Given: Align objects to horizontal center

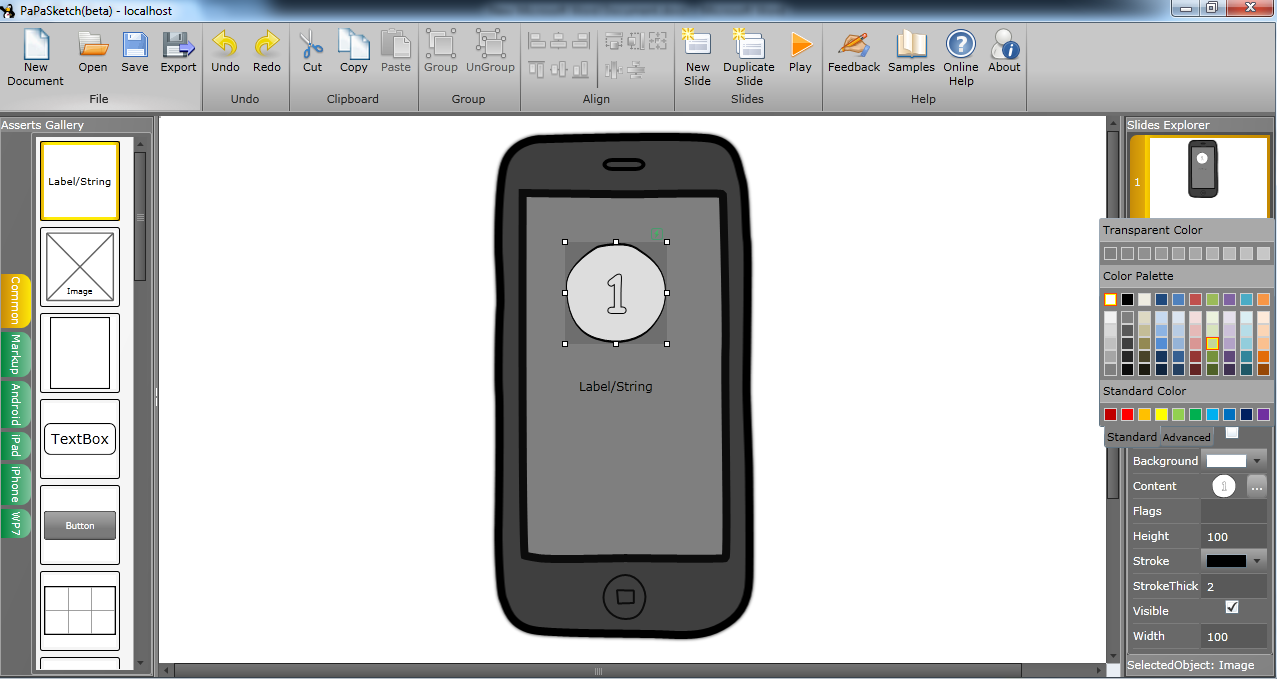Looking at the screenshot, I should point(560,41).
